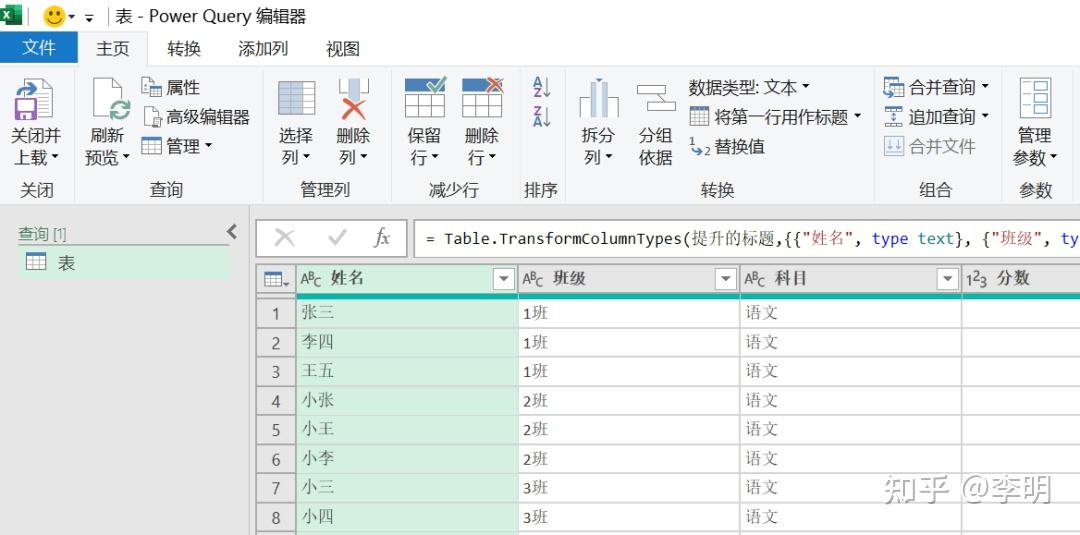
Task: Expand the 删除列 dropdown arrow
Action: 363,158
